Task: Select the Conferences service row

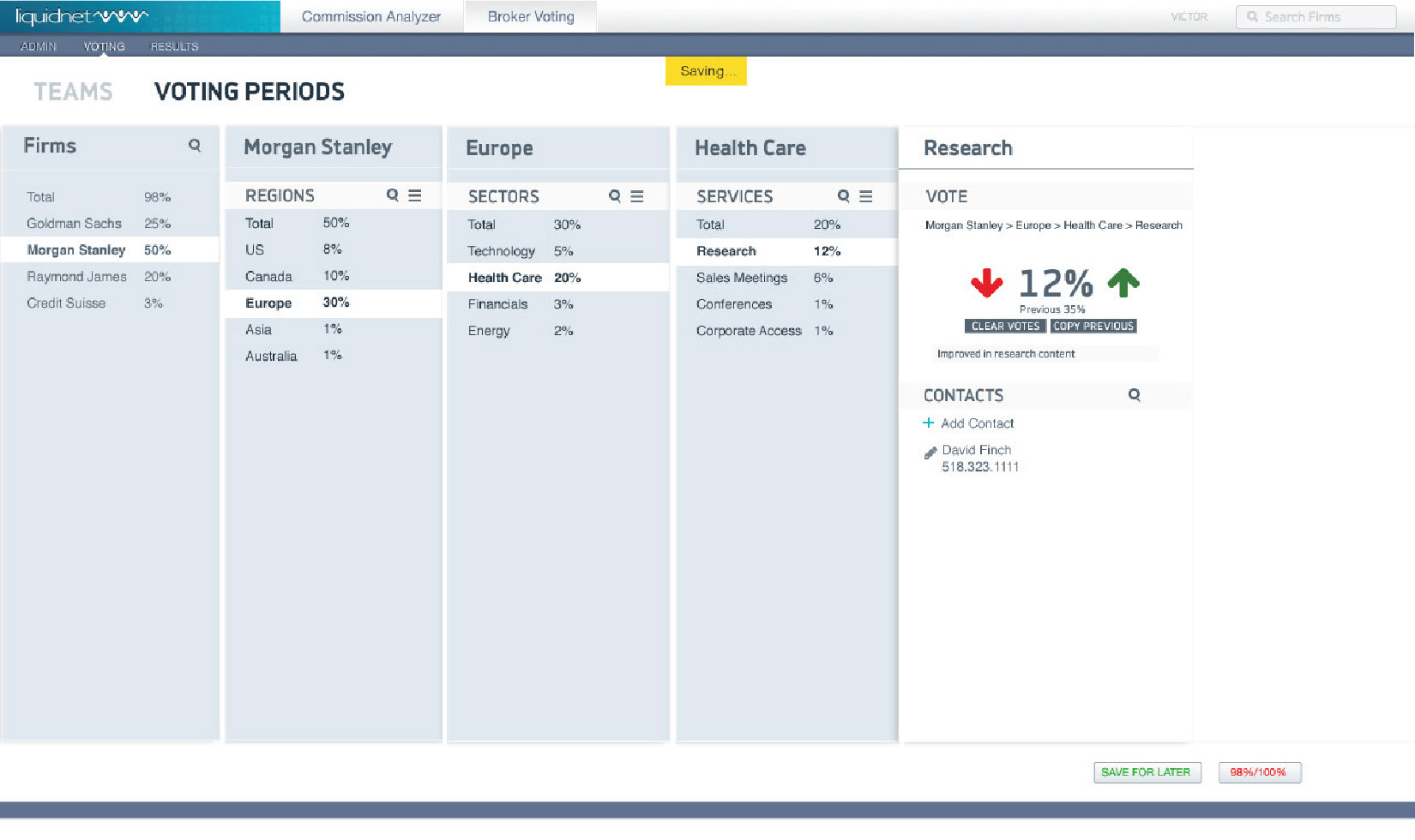Action: [x=786, y=304]
